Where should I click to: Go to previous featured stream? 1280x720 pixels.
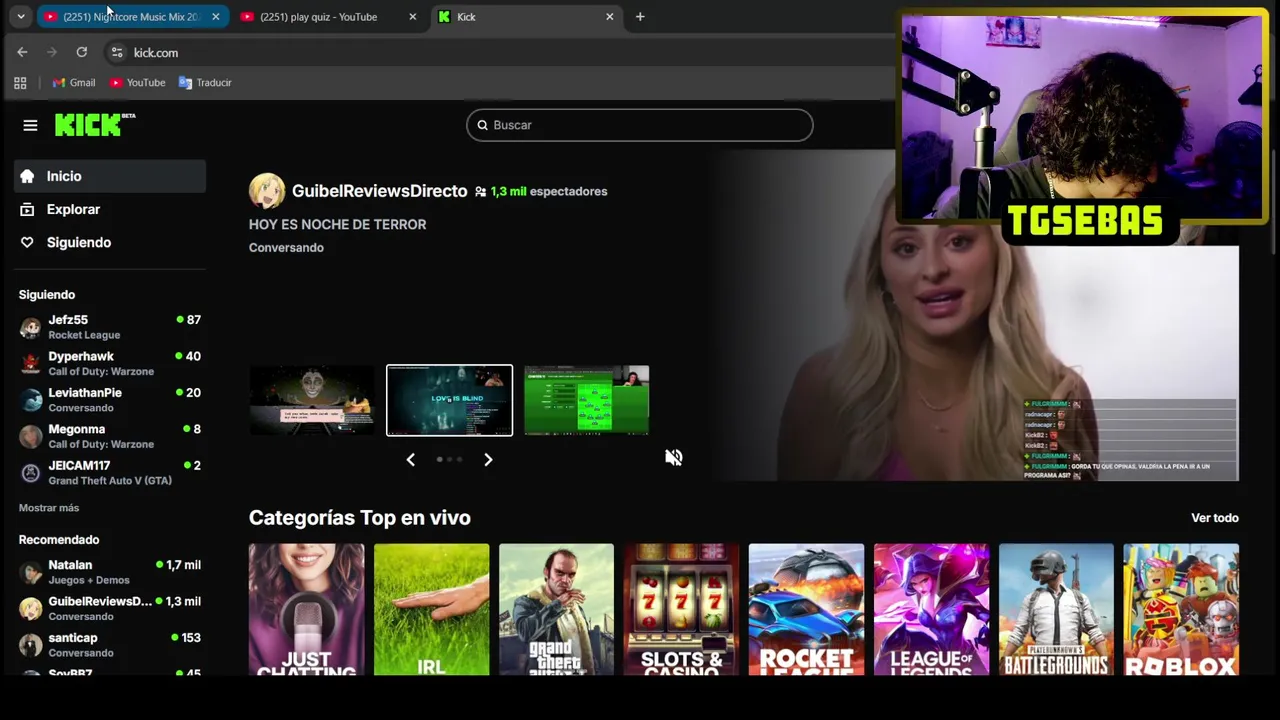410,459
